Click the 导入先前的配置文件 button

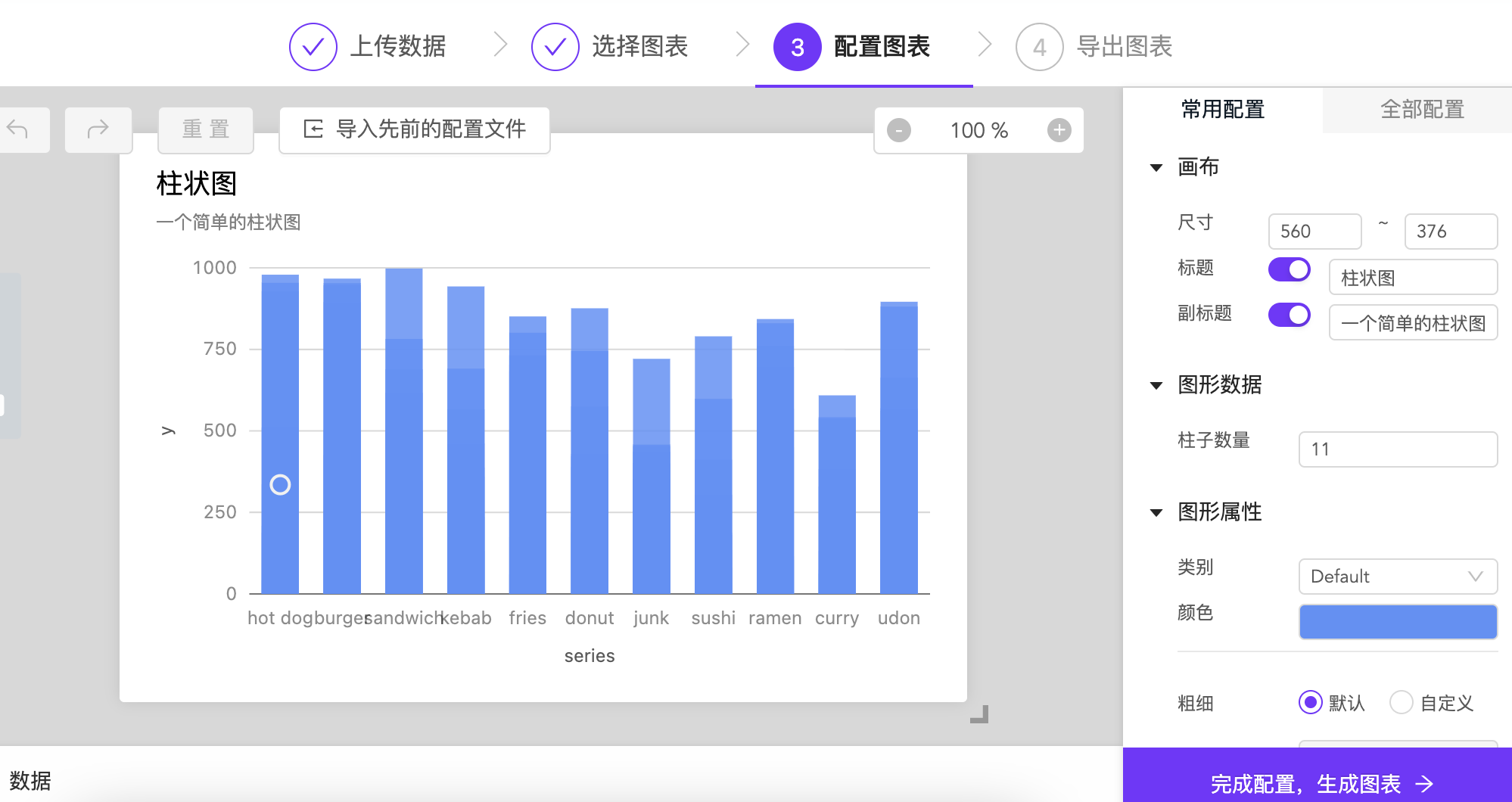(x=415, y=129)
